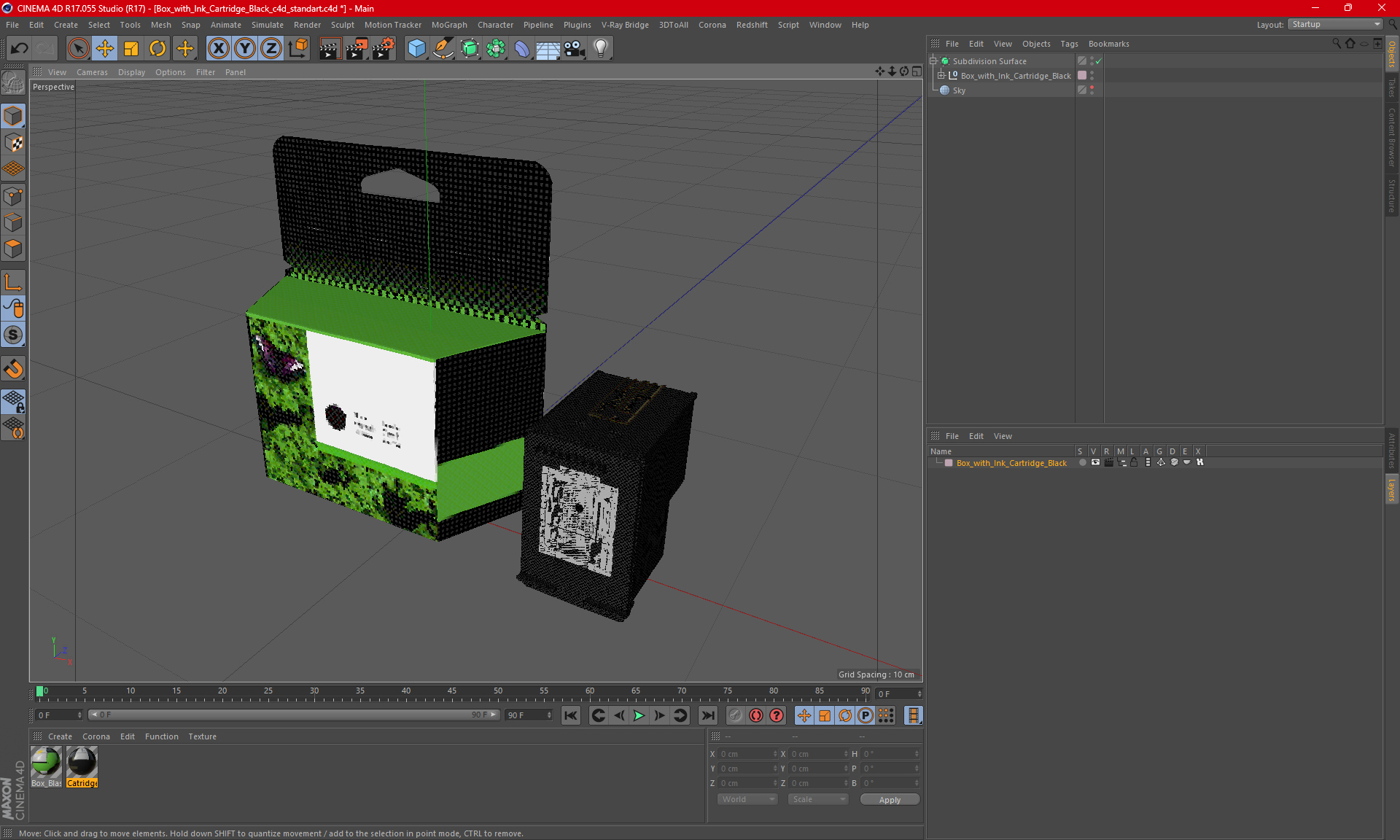This screenshot has height=840, width=1400.
Task: Click the Scale tool icon
Action: (131, 48)
